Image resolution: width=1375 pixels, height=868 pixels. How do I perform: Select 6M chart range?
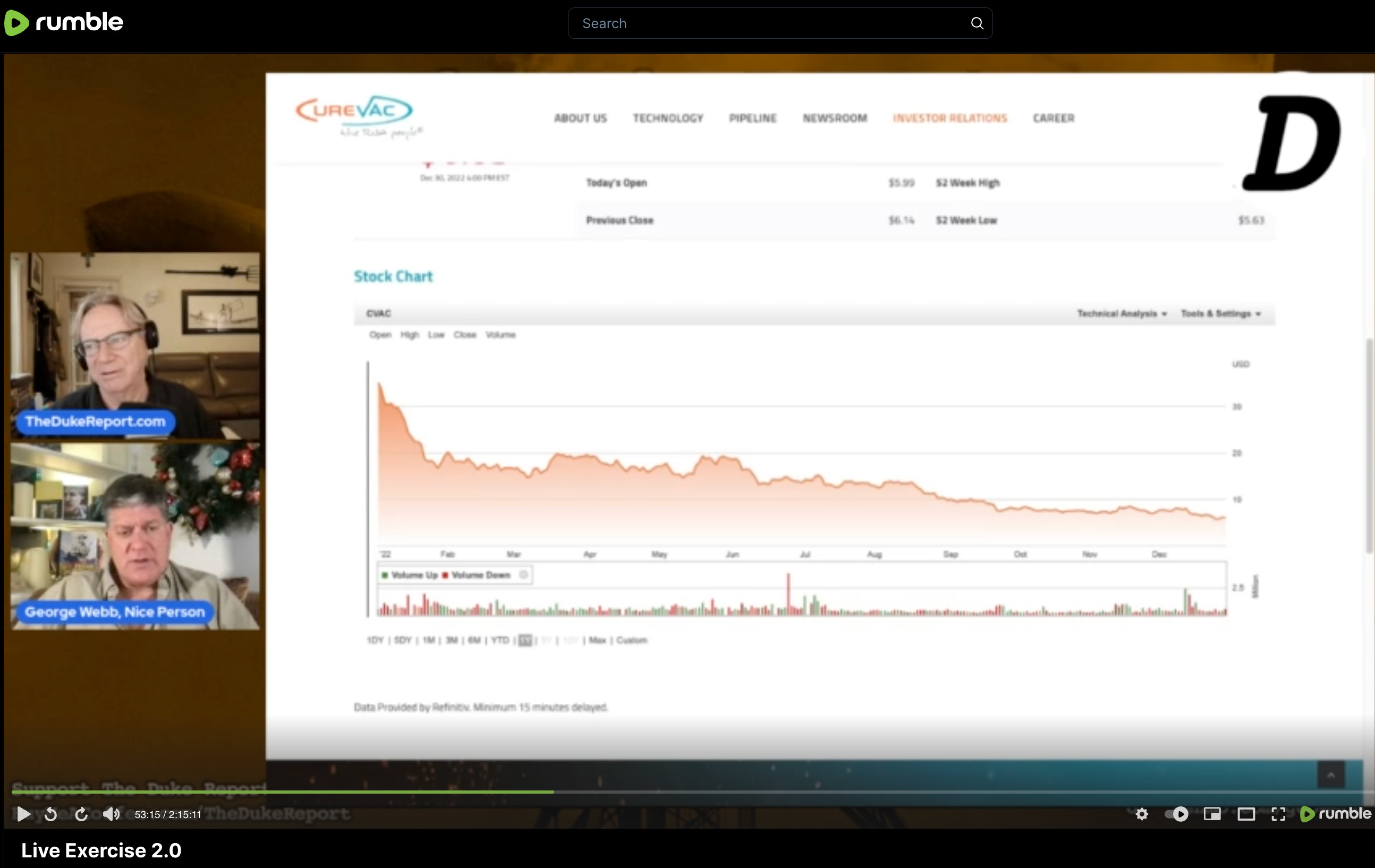(474, 640)
